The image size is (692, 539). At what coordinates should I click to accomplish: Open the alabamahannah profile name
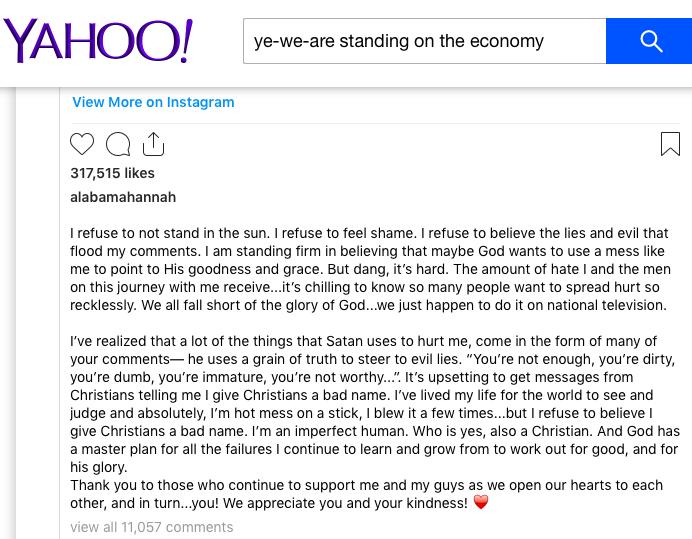click(123, 197)
